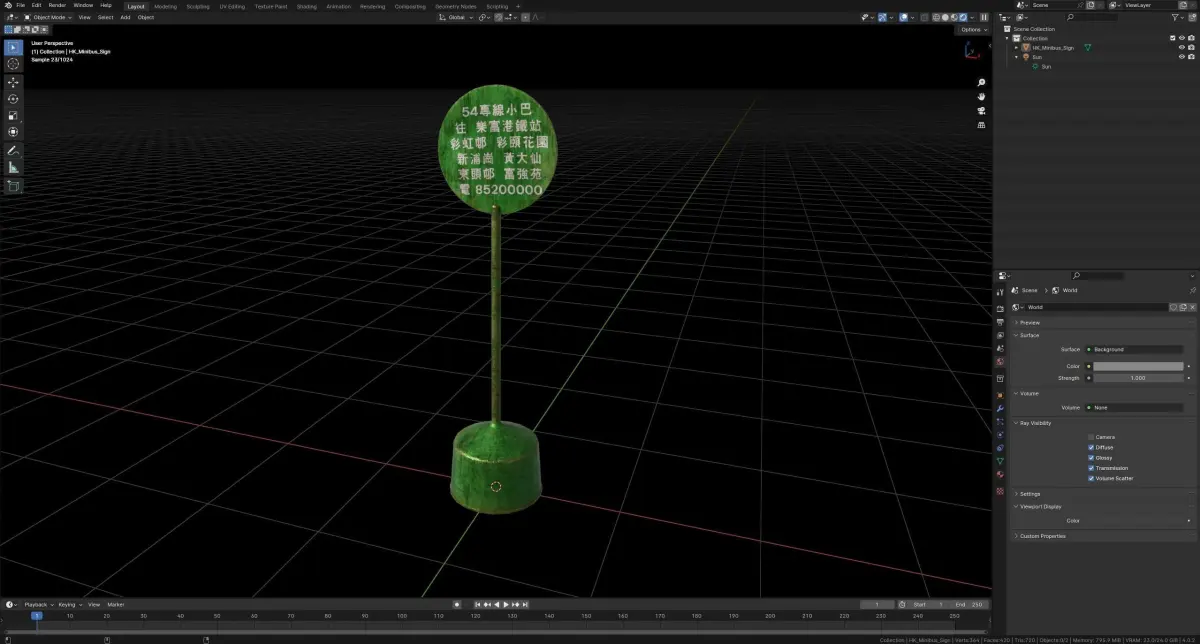Open the Tool properties tab
This screenshot has width=1200, height=644.
click(1000, 291)
